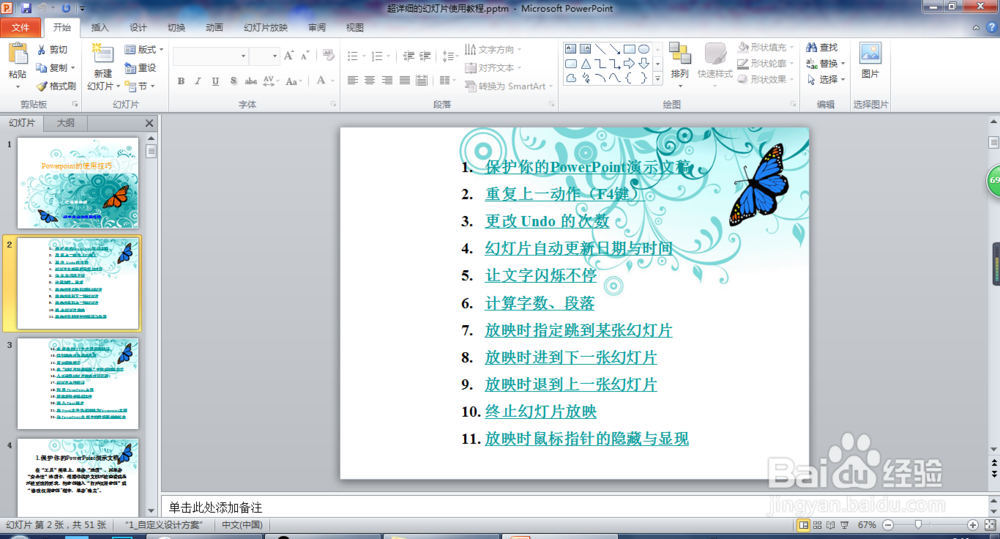
Task: Center align text in paragraph group
Action: coord(370,80)
